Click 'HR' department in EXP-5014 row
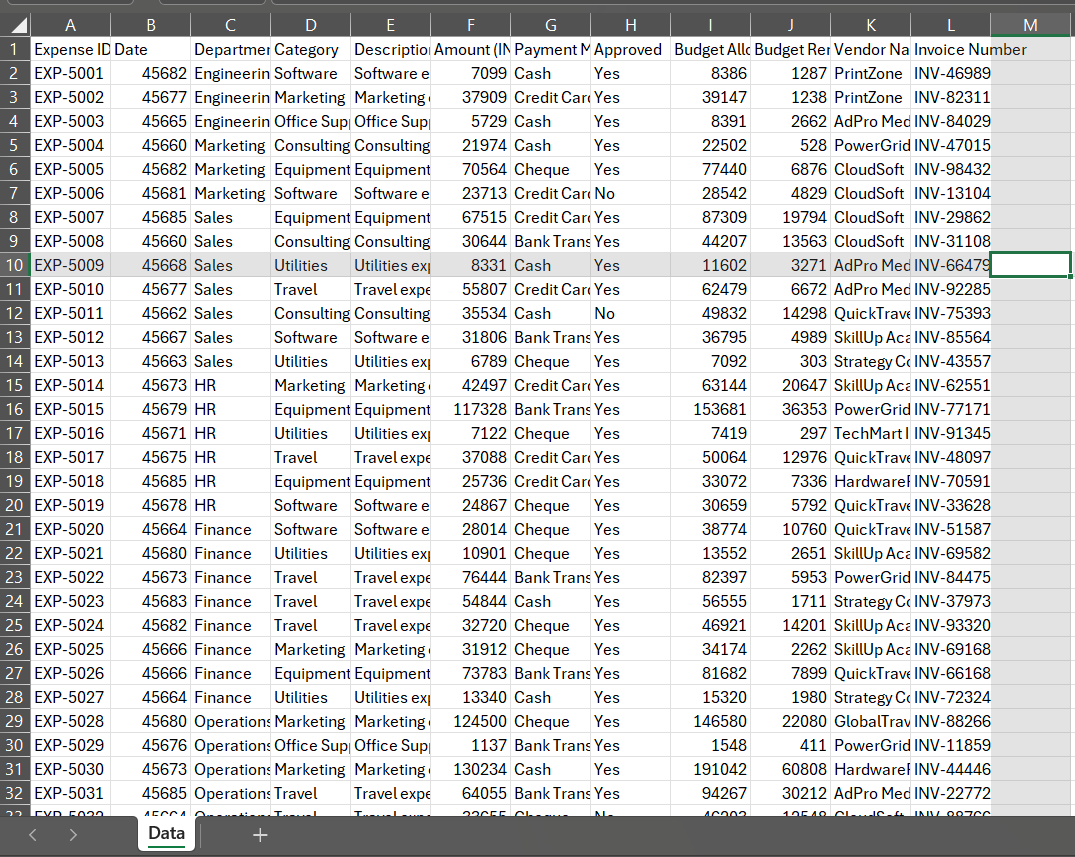 tap(231, 385)
